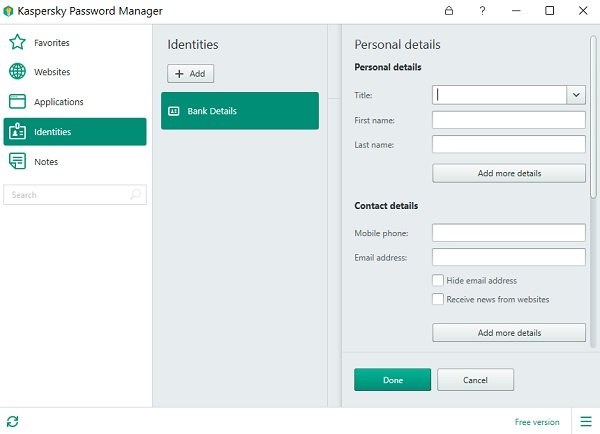The height and width of the screenshot is (434, 600).
Task: Click the sync icon at bottom left
Action: point(12,421)
